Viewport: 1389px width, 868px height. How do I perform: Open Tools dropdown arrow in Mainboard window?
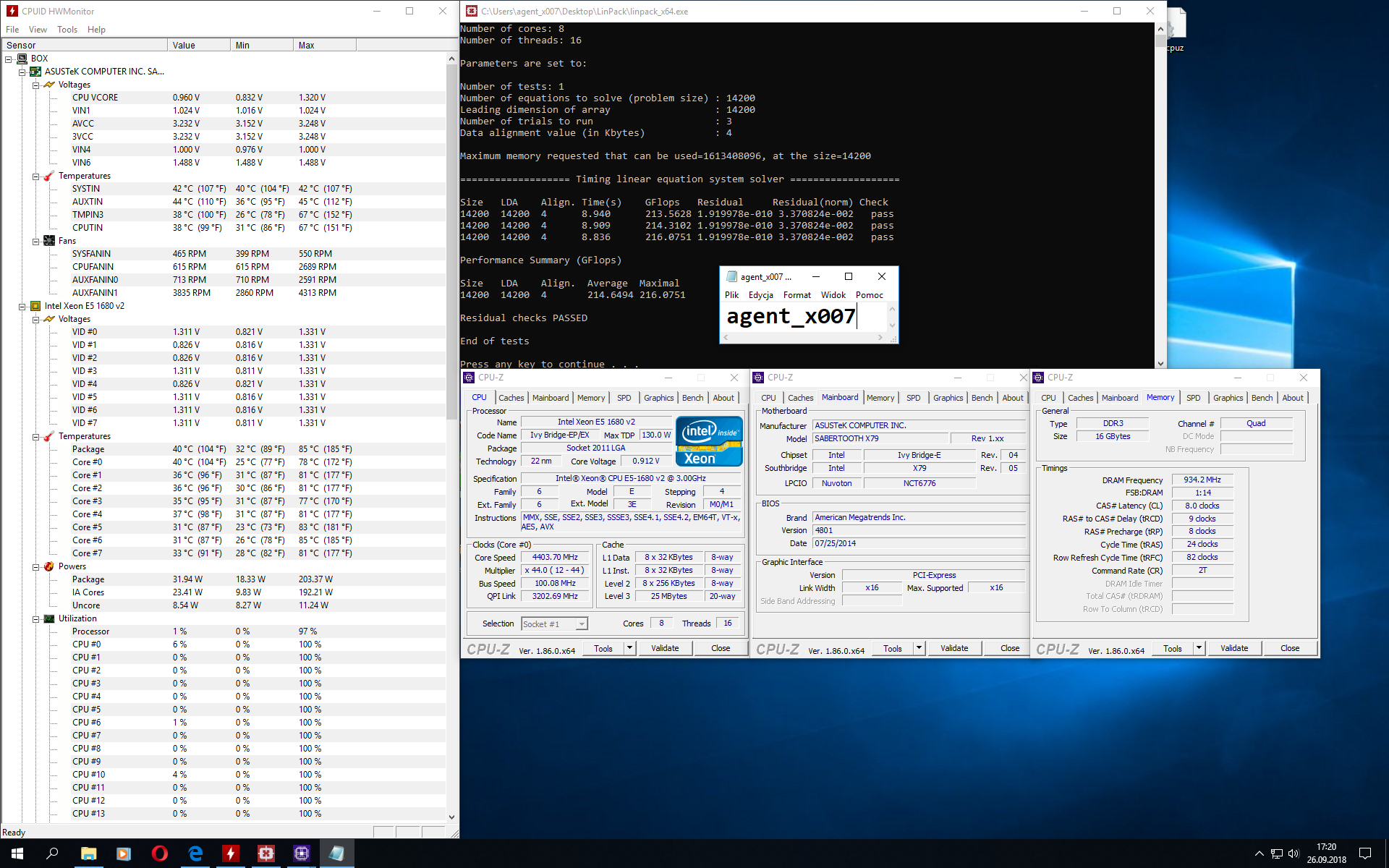coord(919,648)
